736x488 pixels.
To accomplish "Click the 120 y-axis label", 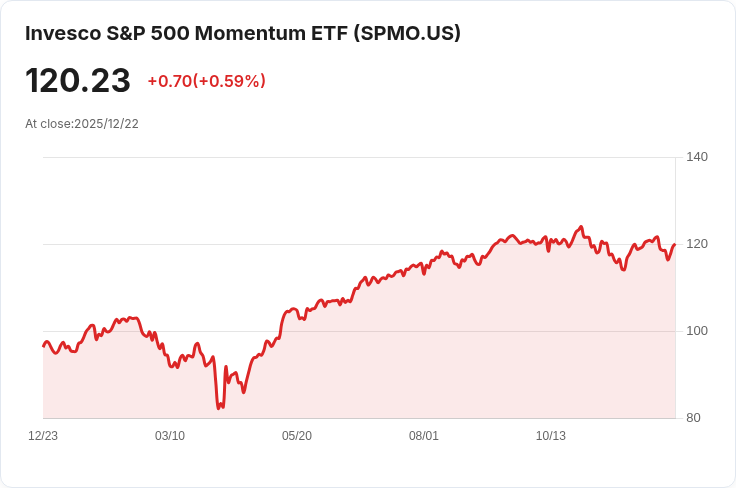I will coord(697,244).
